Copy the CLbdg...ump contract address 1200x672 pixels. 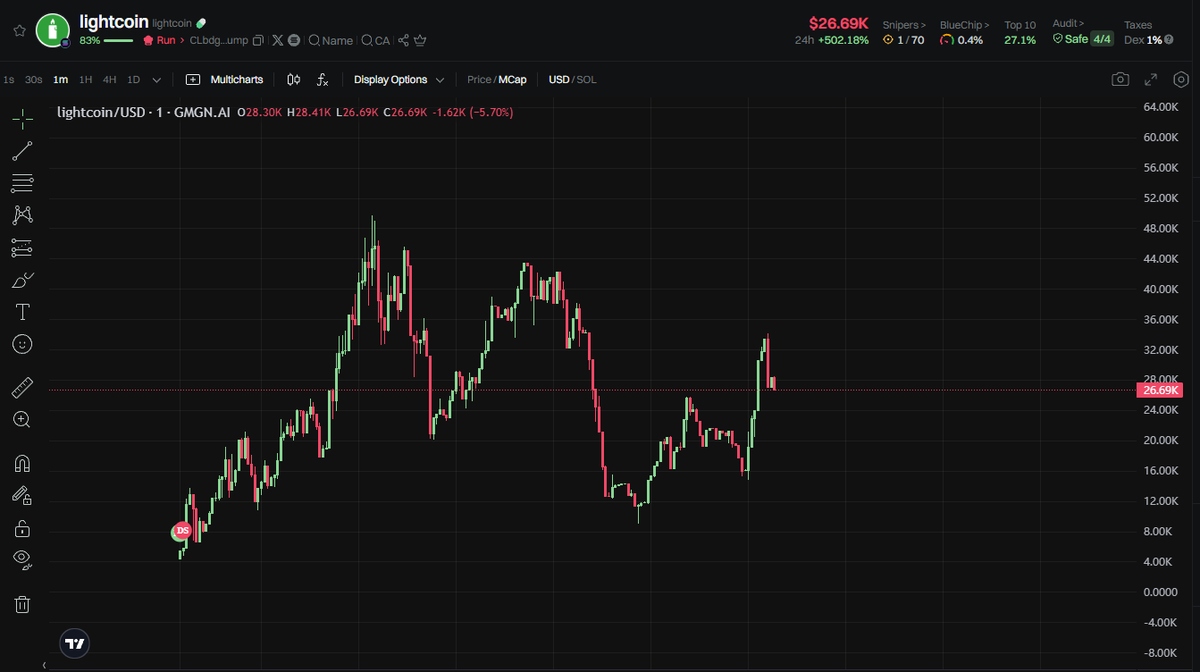click(x=258, y=41)
